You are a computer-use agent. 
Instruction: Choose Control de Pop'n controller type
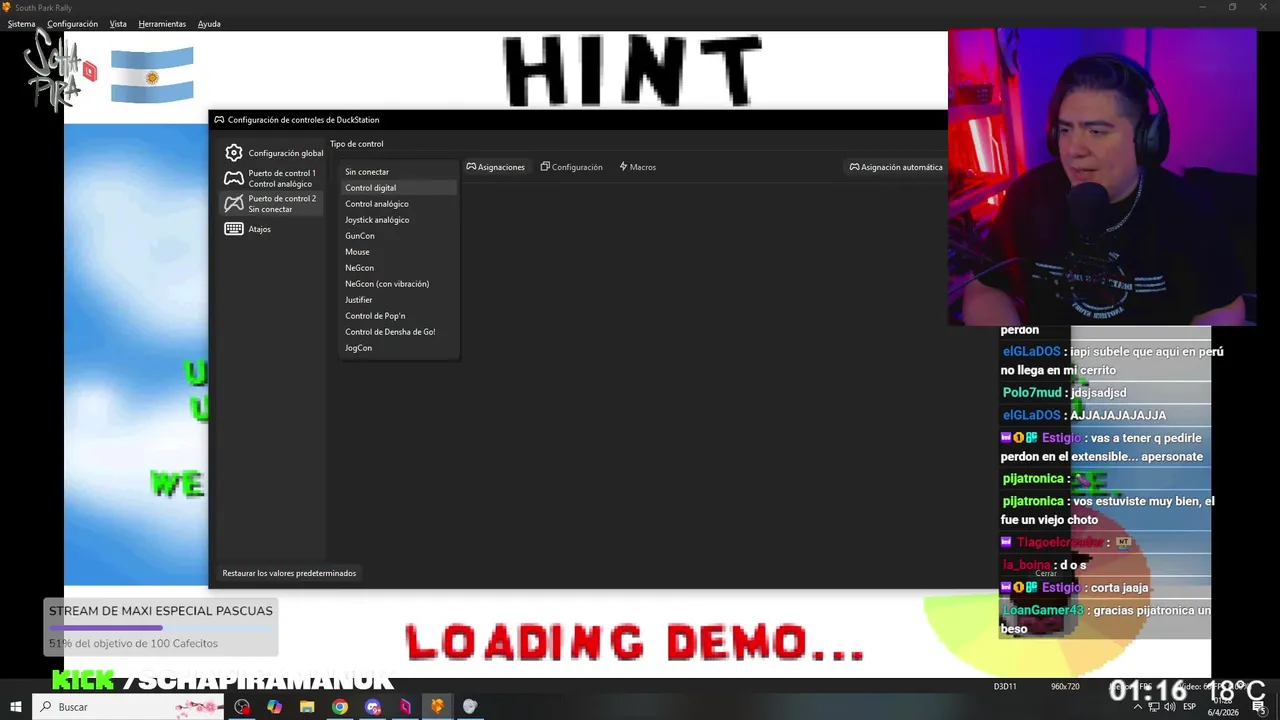click(x=399, y=316)
